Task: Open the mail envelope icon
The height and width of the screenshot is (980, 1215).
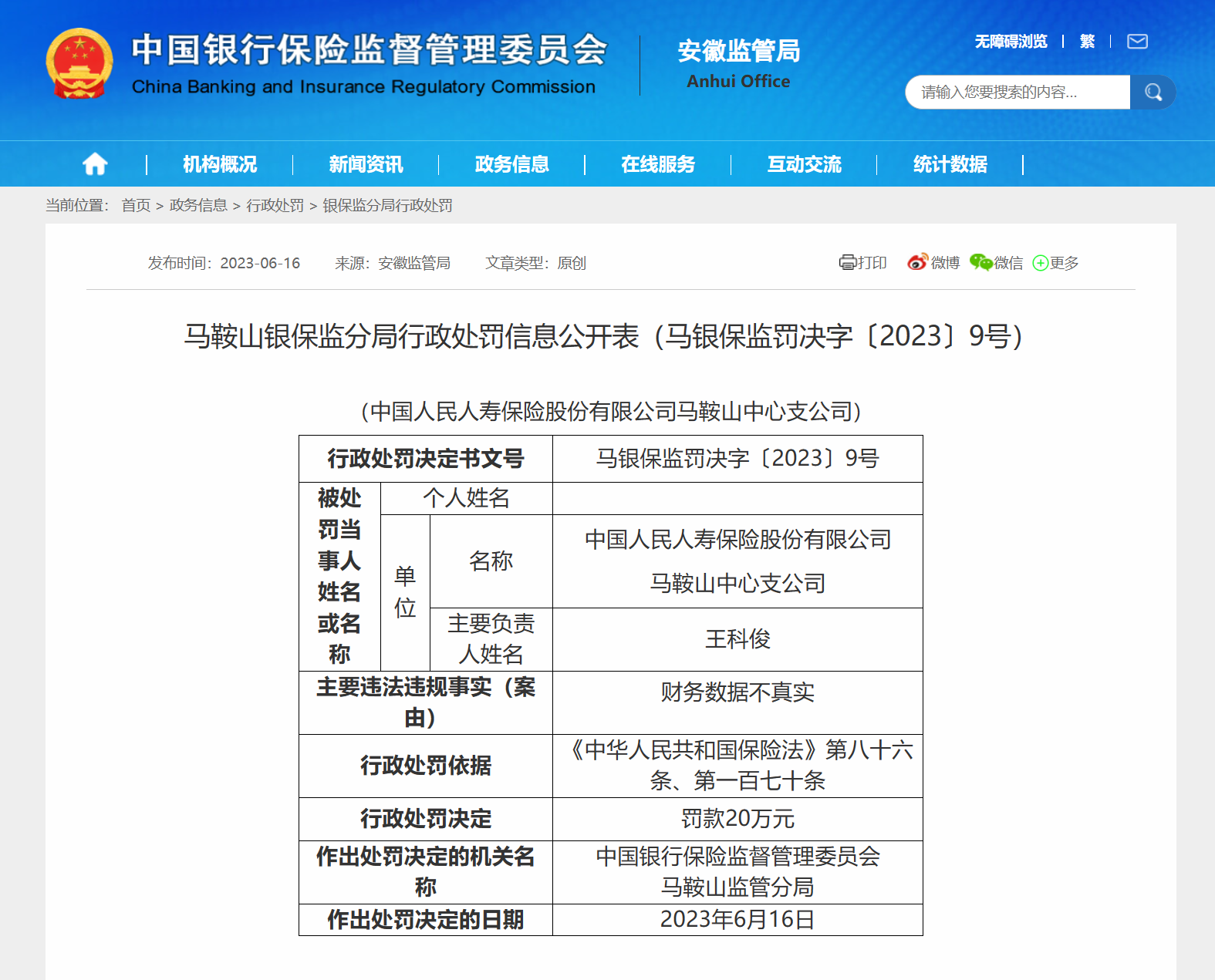Action: (x=1137, y=42)
